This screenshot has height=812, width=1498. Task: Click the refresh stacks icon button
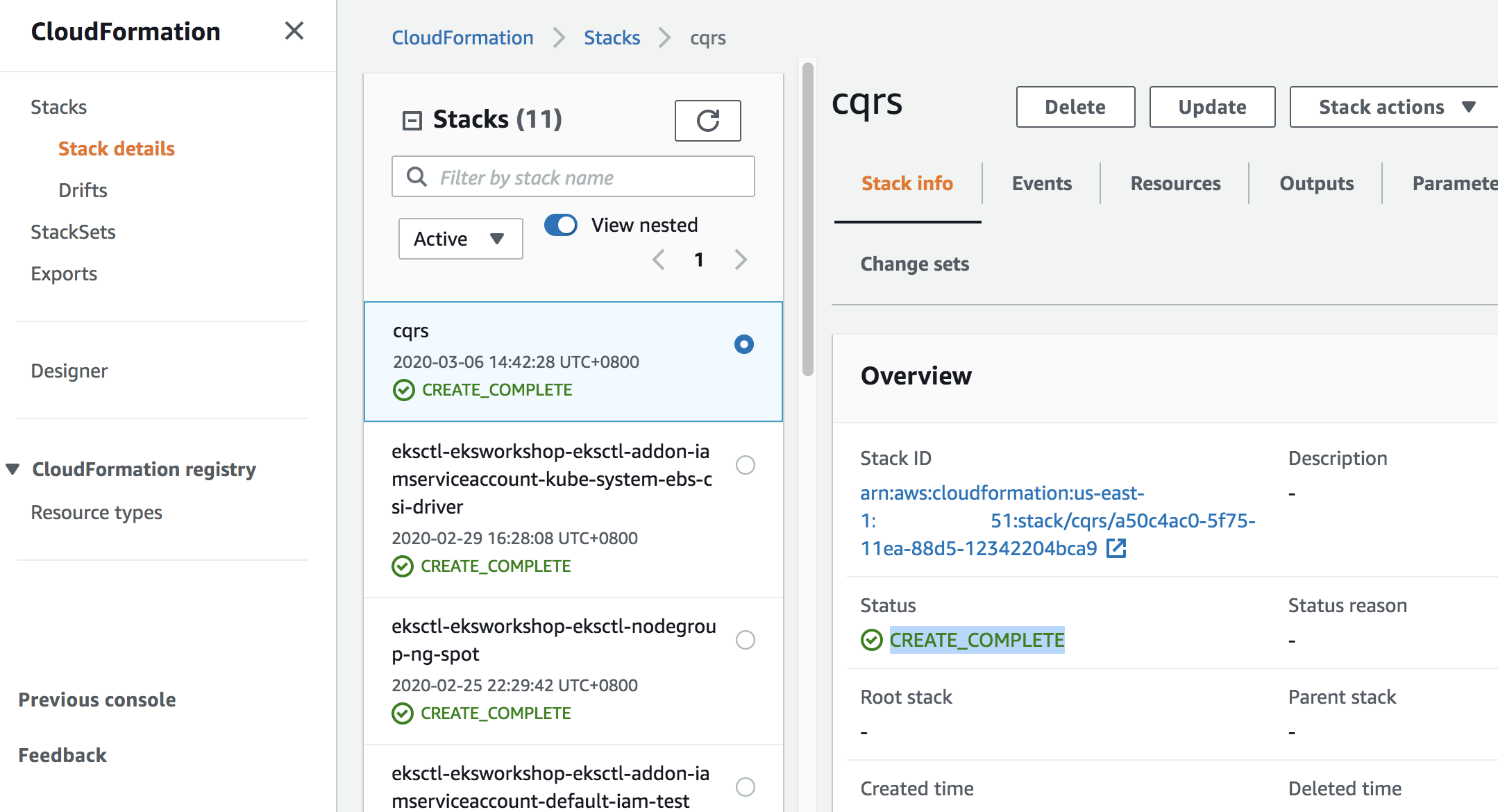[707, 121]
